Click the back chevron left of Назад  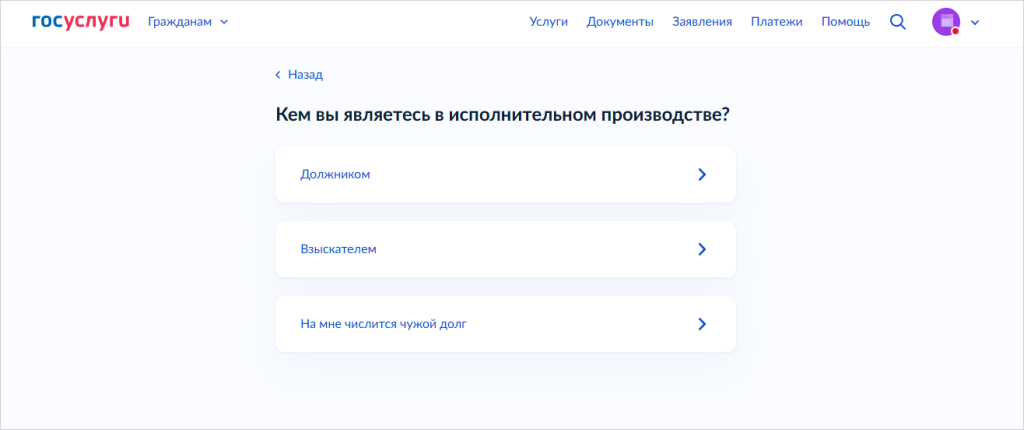(278, 74)
